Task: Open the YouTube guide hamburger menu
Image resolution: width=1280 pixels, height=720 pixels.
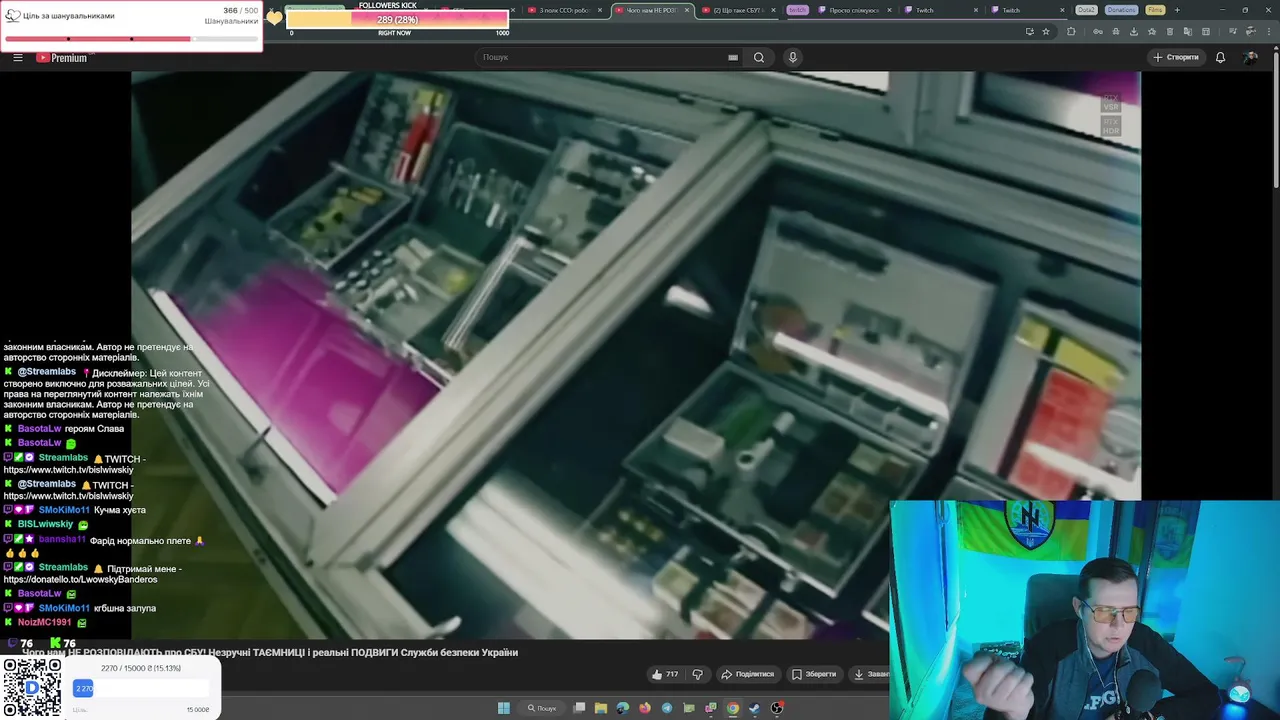Action: (18, 57)
